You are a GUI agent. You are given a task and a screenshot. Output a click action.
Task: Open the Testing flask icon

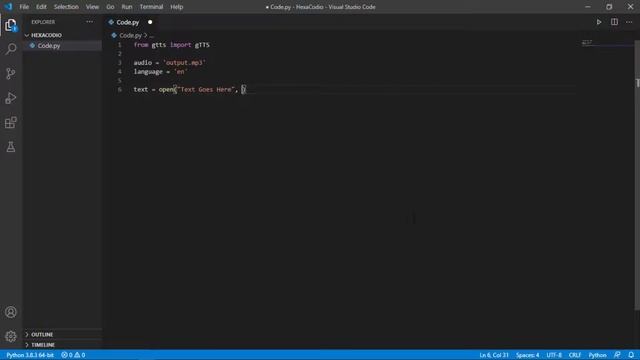click(11, 147)
